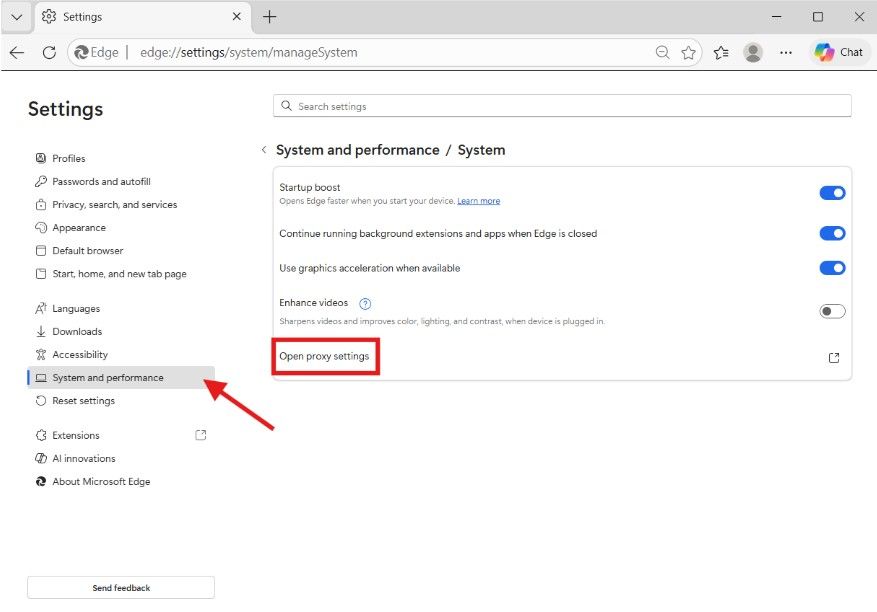The height and width of the screenshot is (612, 877).
Task: Click the Edge logo beside About Microsoft Edge
Action: [x=41, y=481]
